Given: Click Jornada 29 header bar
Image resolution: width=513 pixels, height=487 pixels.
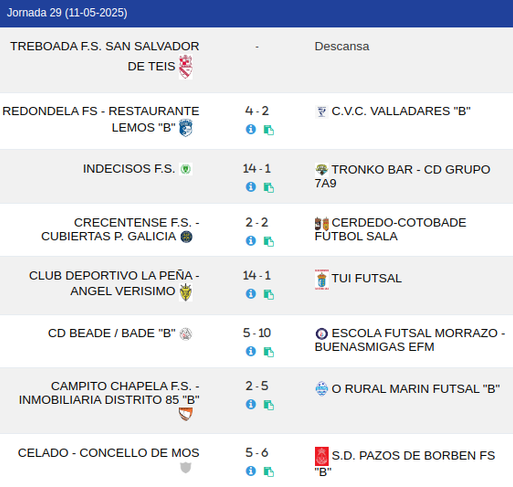Looking at the screenshot, I should click(x=256, y=13).
